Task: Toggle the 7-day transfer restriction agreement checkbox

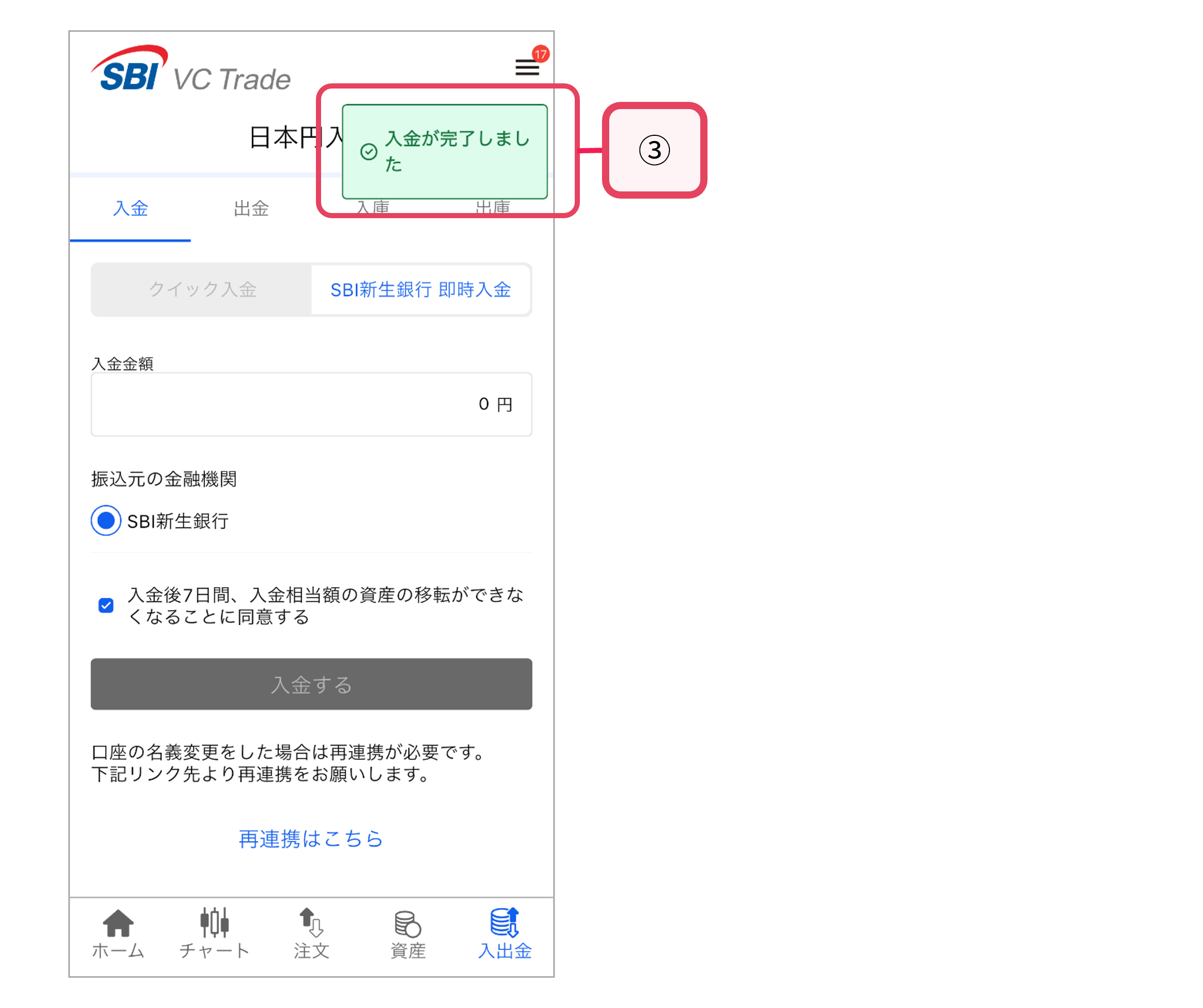Action: pos(106,606)
